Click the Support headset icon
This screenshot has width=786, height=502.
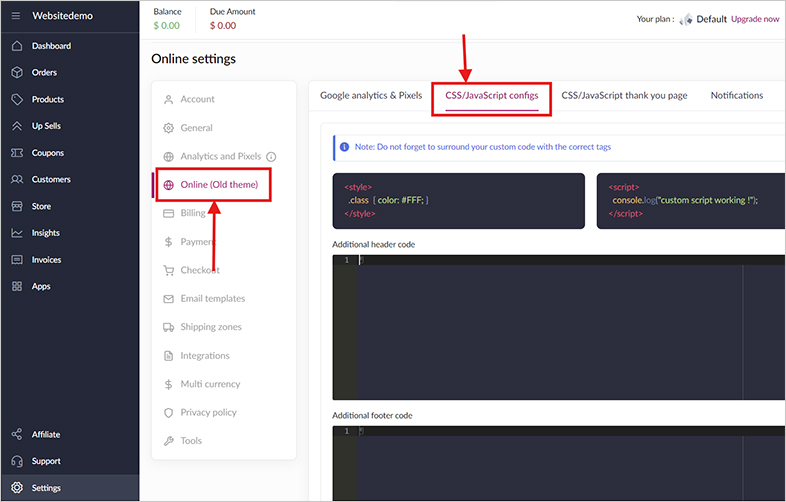[x=17, y=461]
